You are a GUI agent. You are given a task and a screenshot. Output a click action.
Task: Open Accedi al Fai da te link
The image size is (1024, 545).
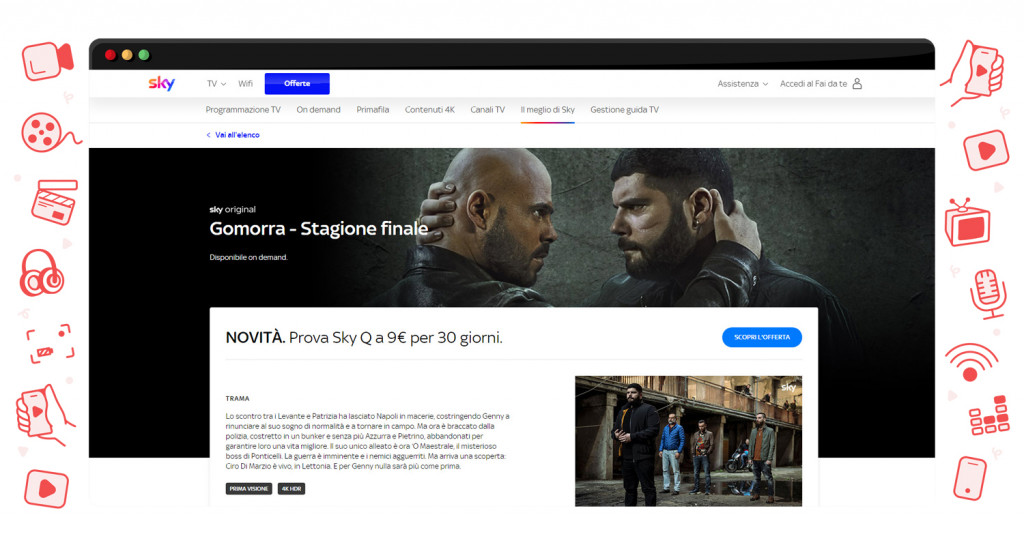point(813,84)
